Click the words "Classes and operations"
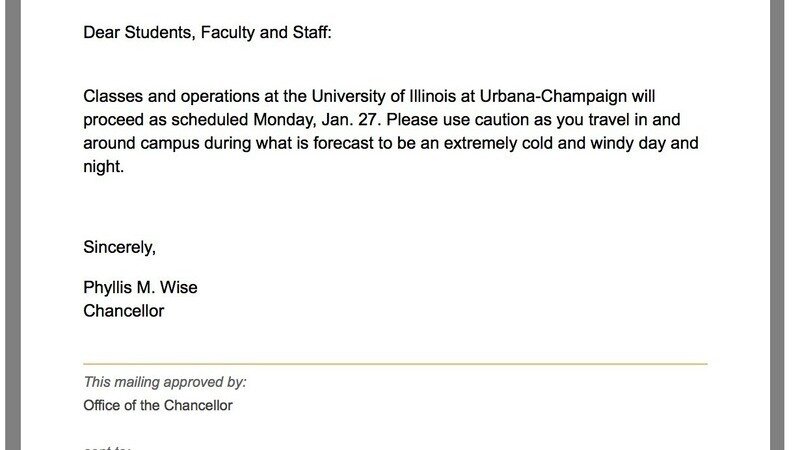 point(163,98)
